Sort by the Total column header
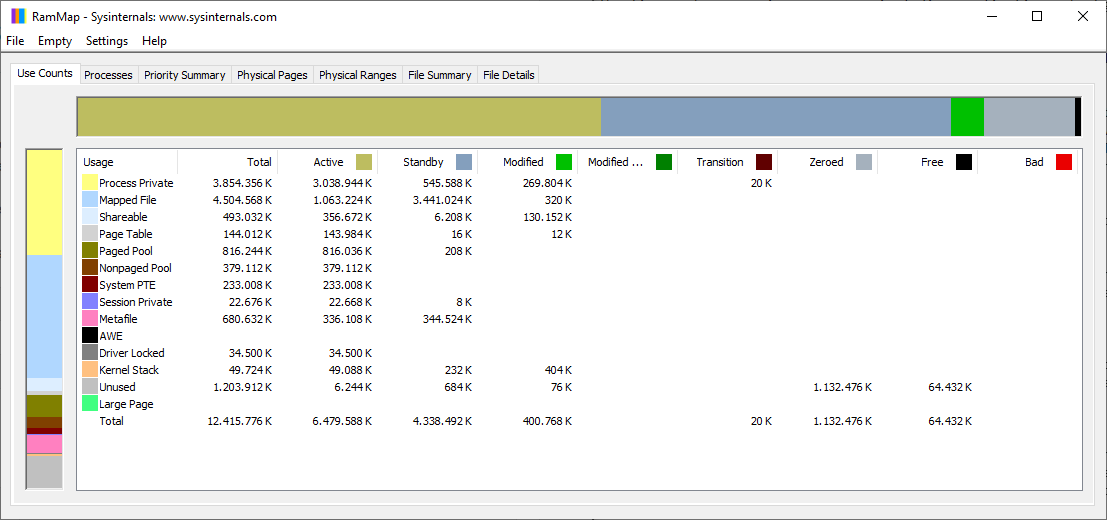 [x=227, y=162]
